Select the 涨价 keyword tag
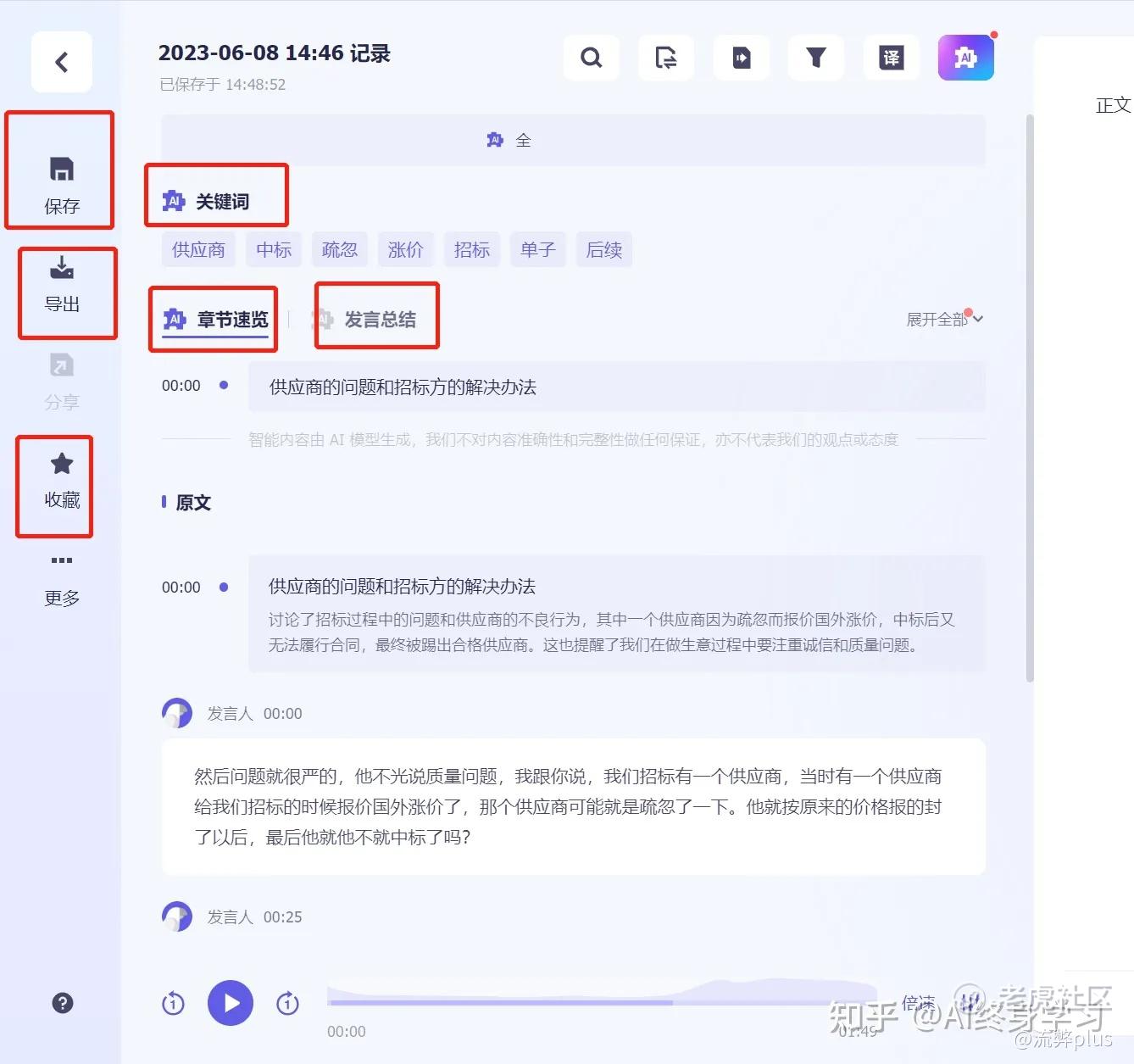 (406, 249)
